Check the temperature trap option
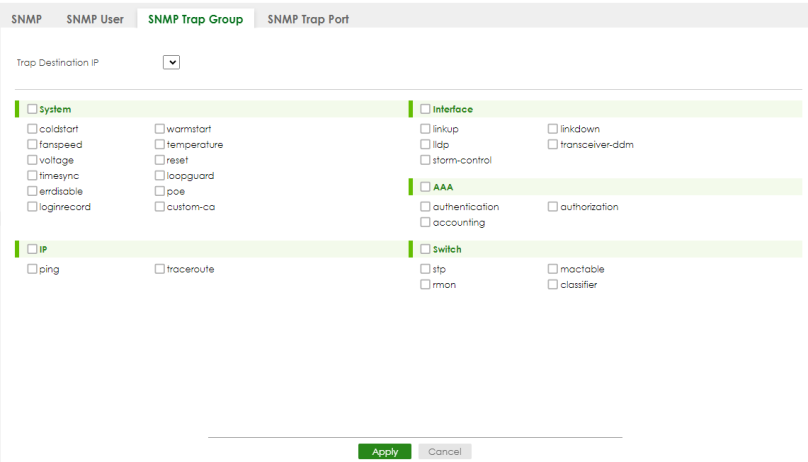The image size is (808, 462). (160, 144)
